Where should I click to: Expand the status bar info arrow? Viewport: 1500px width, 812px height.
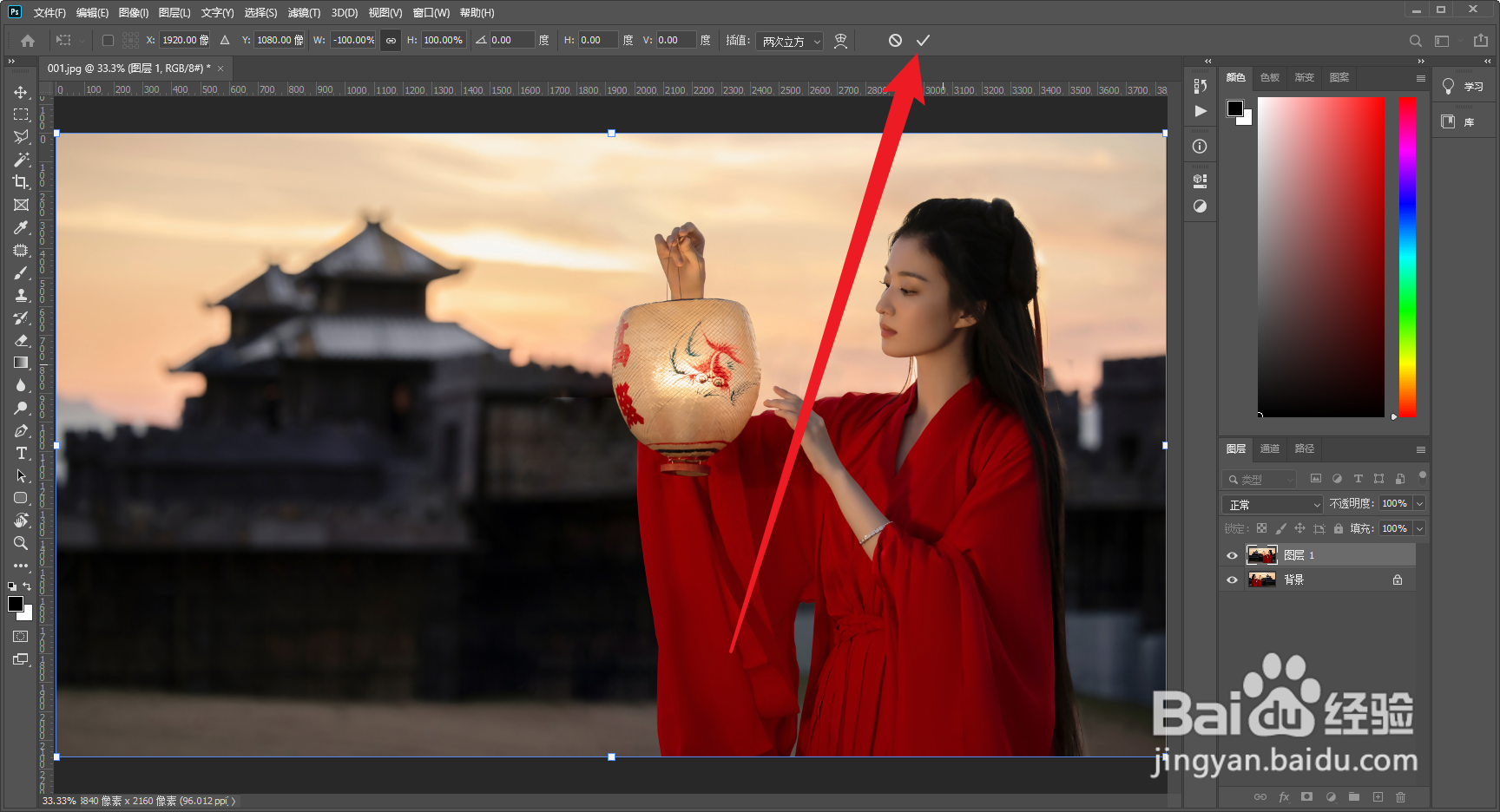pos(233,801)
